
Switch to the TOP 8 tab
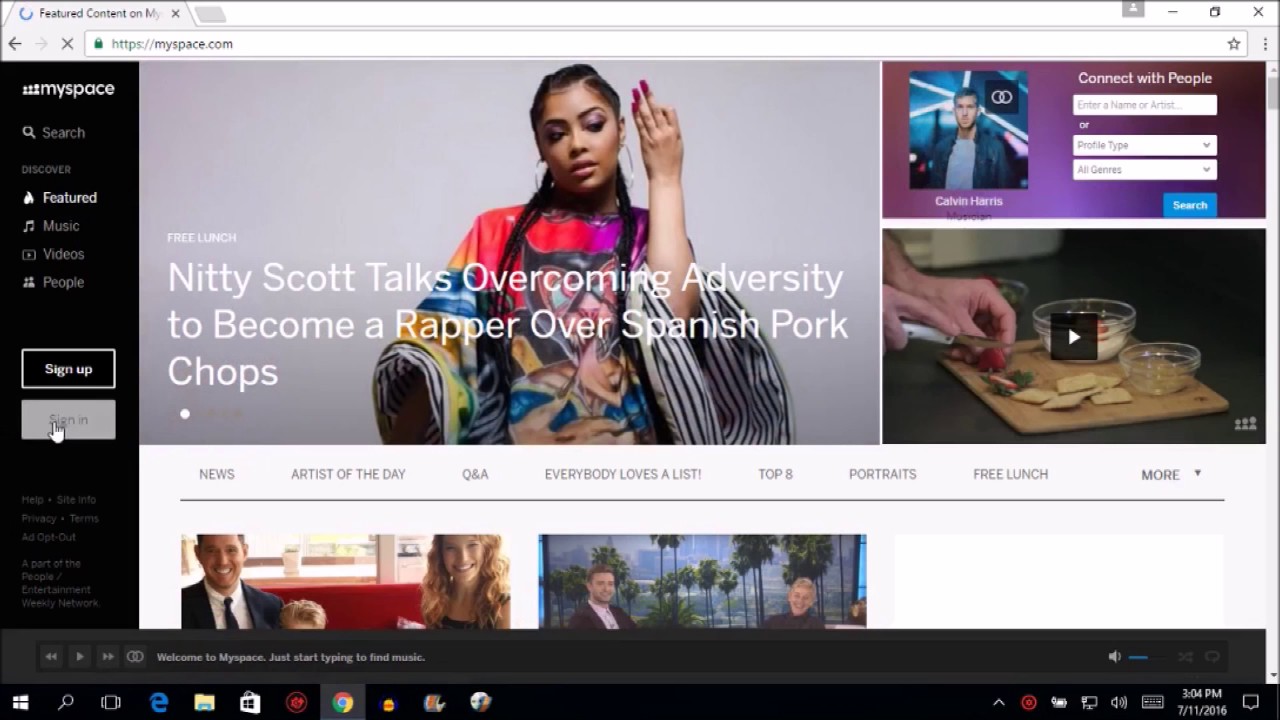pos(775,474)
